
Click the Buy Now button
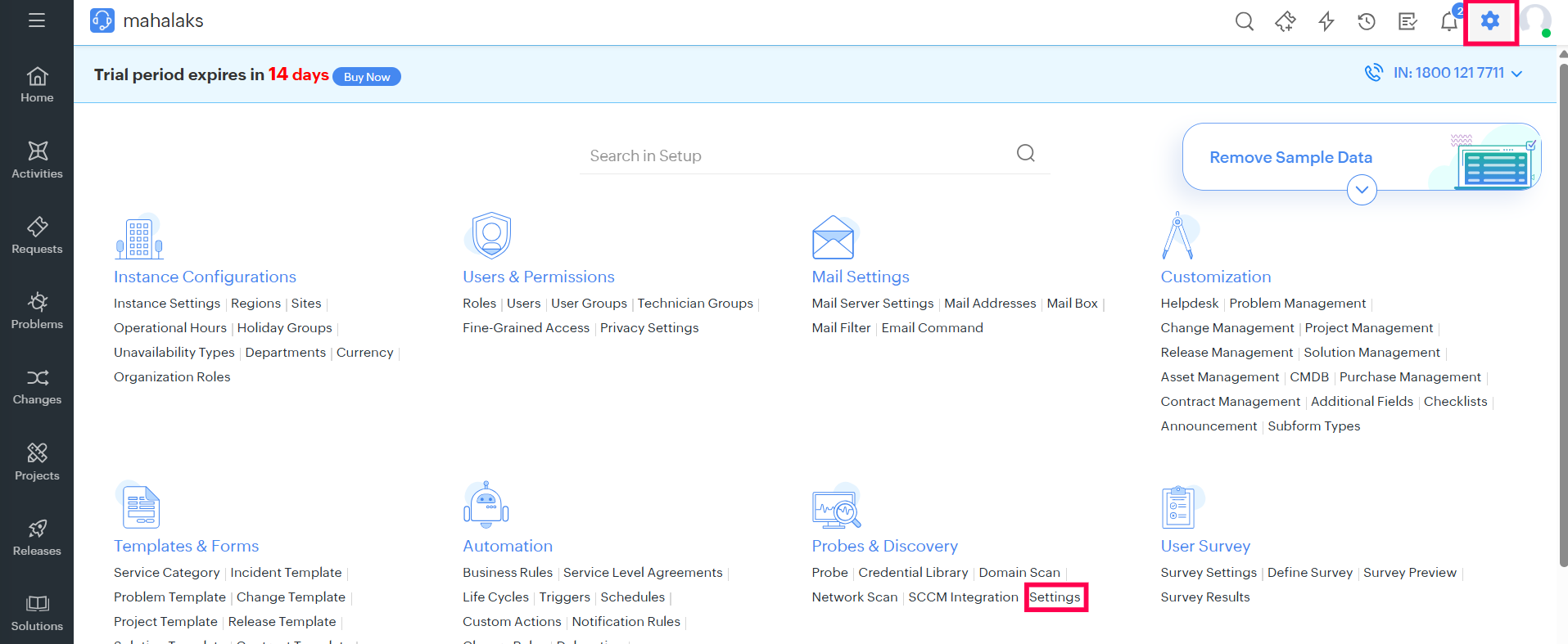pos(366,77)
